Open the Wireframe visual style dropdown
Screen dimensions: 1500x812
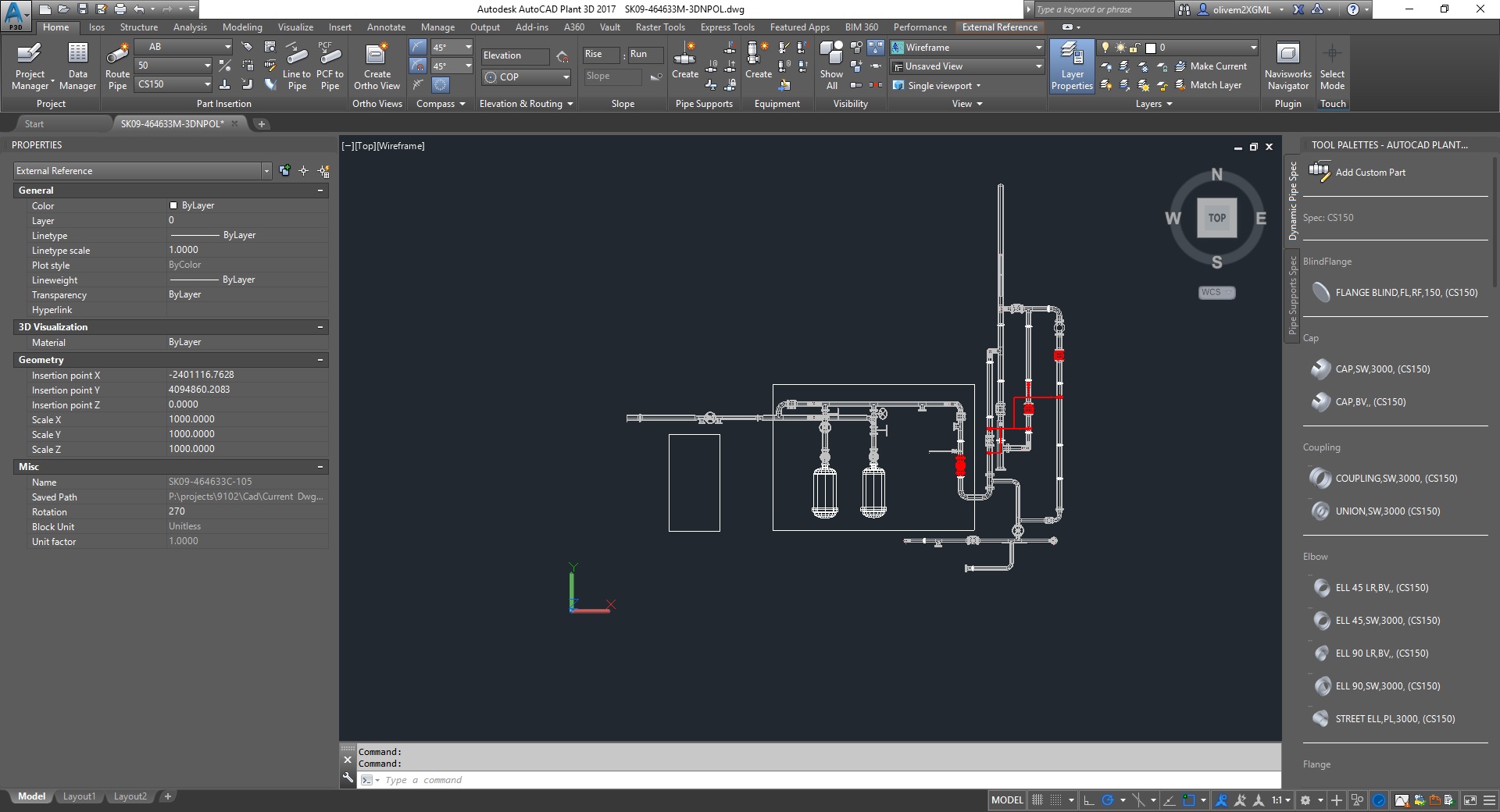966,48
